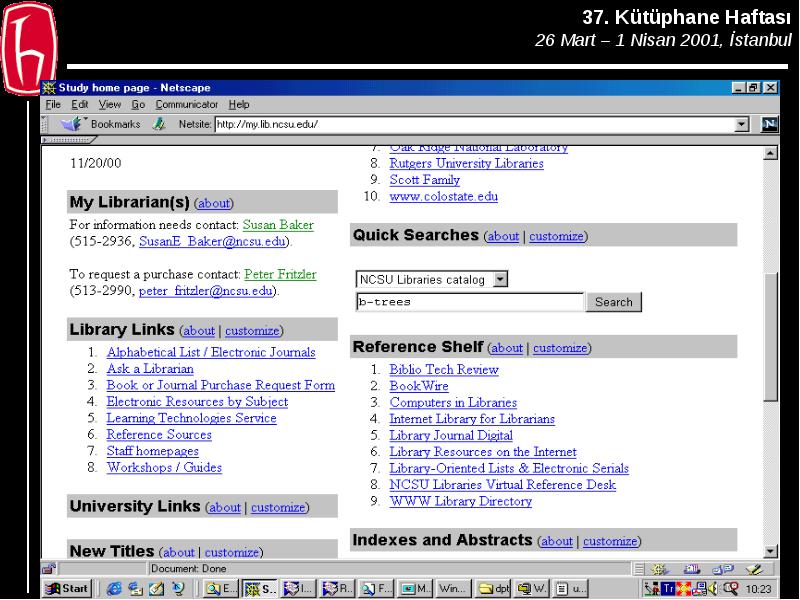Open Library Journal Digital link

click(451, 435)
